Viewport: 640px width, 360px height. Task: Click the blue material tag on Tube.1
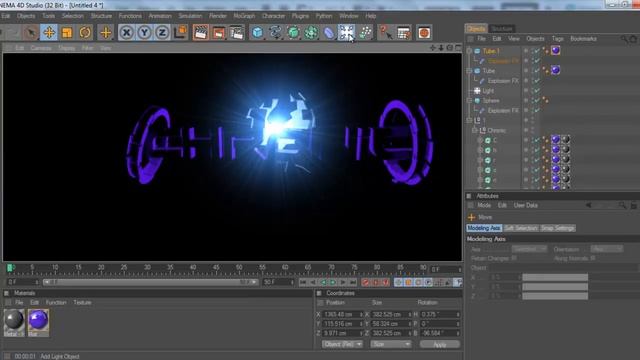[556, 51]
